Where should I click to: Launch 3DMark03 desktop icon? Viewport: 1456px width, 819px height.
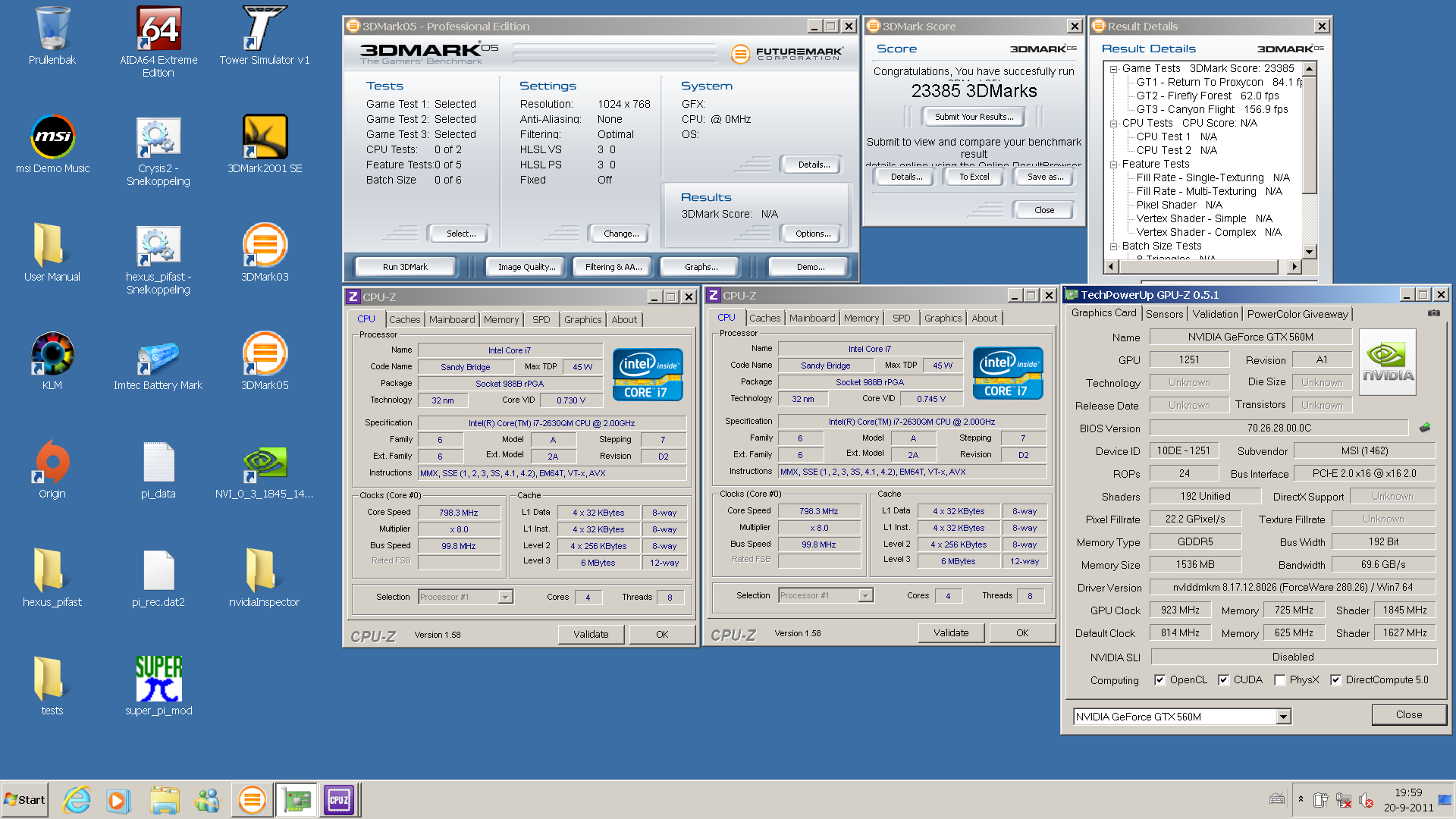coord(265,253)
